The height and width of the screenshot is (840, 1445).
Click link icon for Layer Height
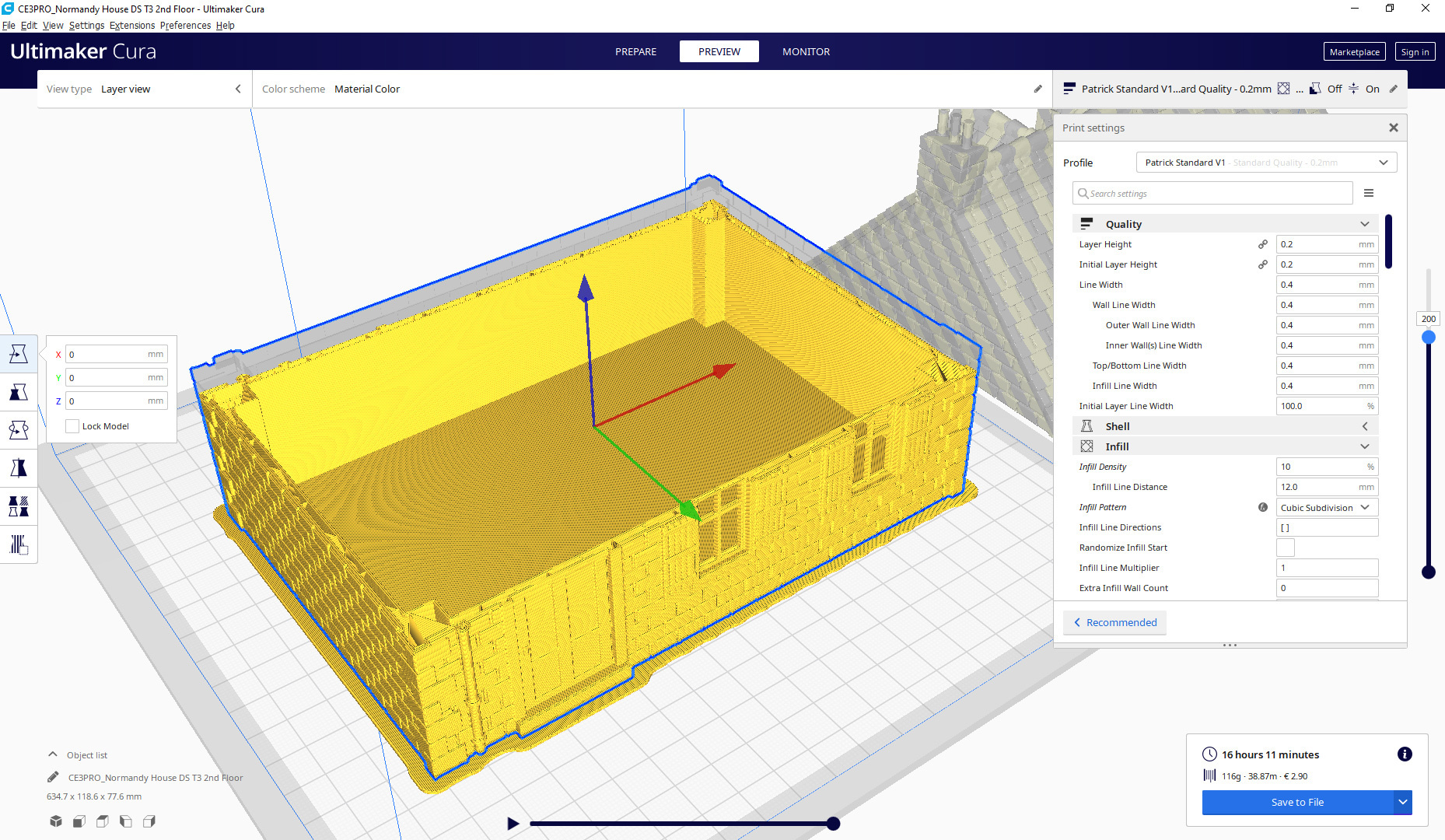[x=1263, y=244]
